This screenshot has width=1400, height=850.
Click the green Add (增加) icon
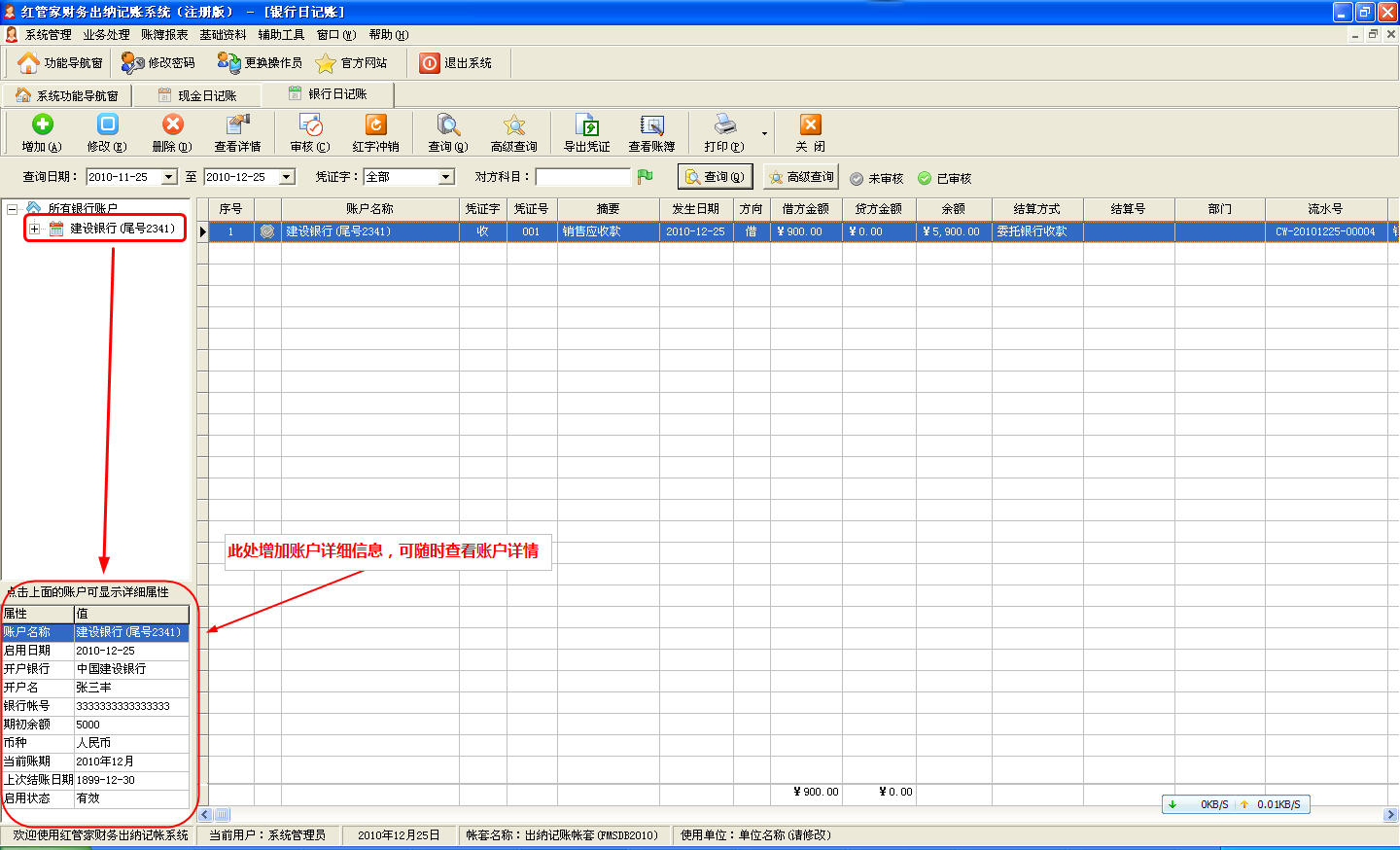pos(42,125)
